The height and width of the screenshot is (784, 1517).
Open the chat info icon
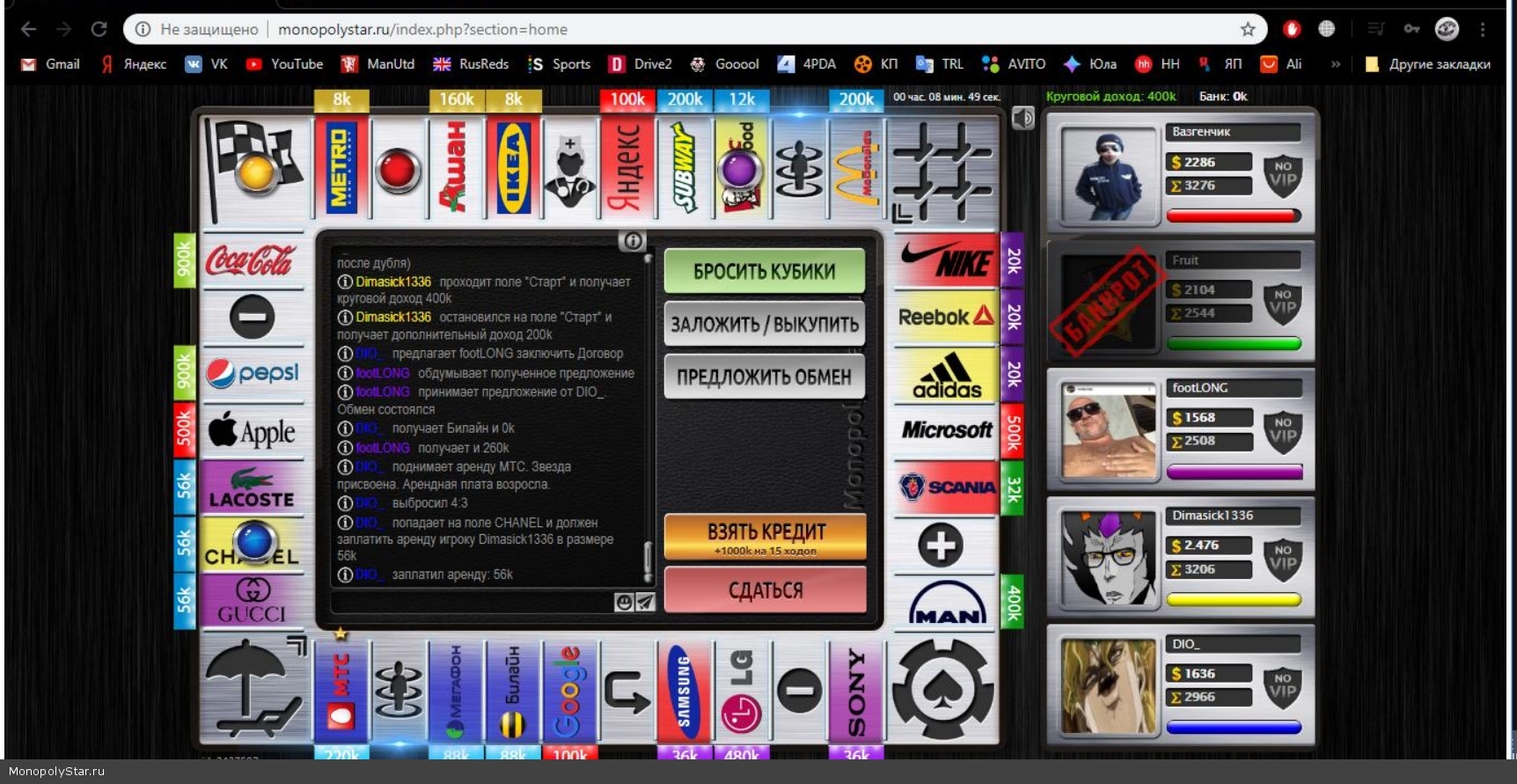632,241
